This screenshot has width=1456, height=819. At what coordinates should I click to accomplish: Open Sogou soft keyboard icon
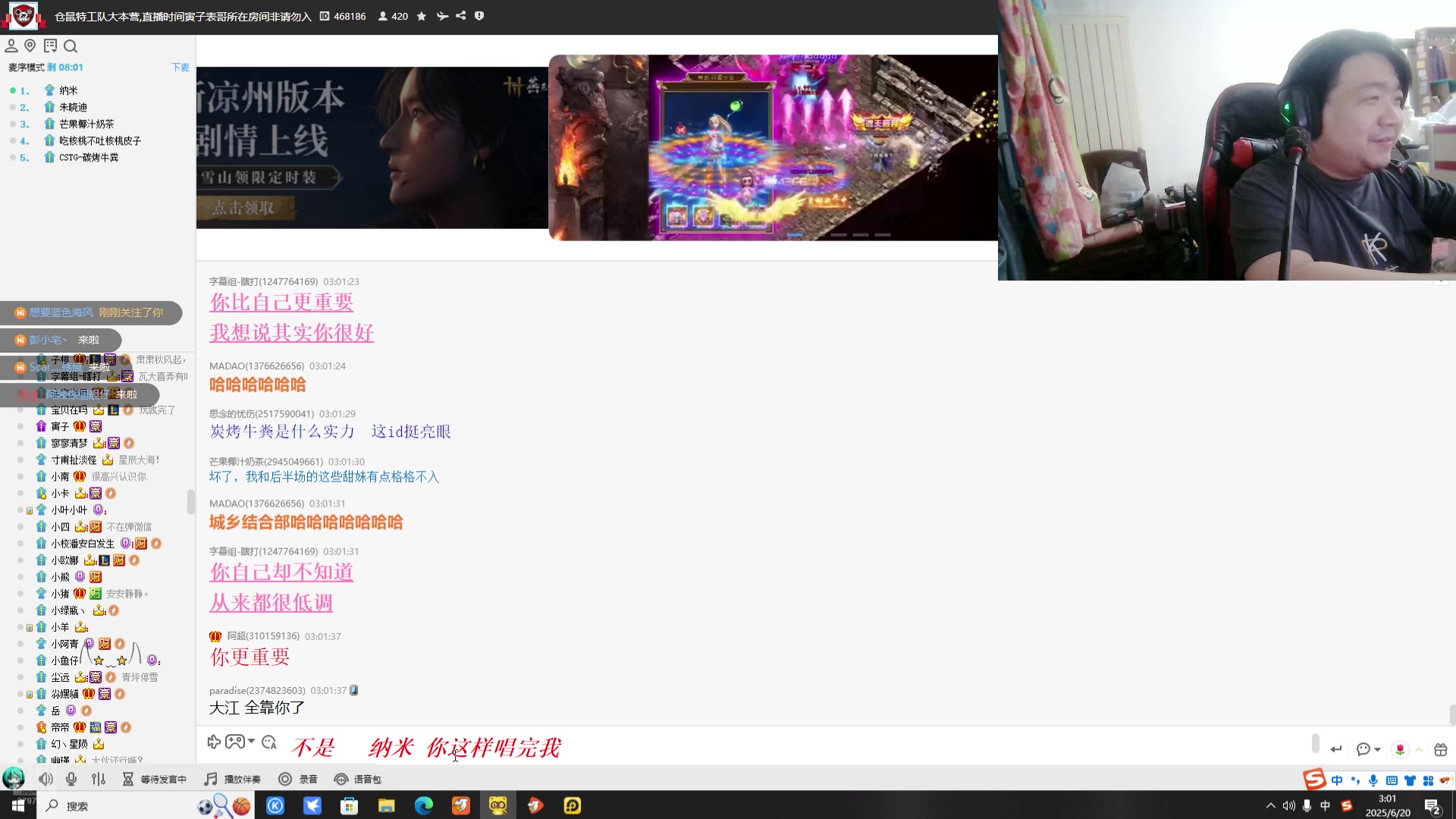tap(1392, 780)
